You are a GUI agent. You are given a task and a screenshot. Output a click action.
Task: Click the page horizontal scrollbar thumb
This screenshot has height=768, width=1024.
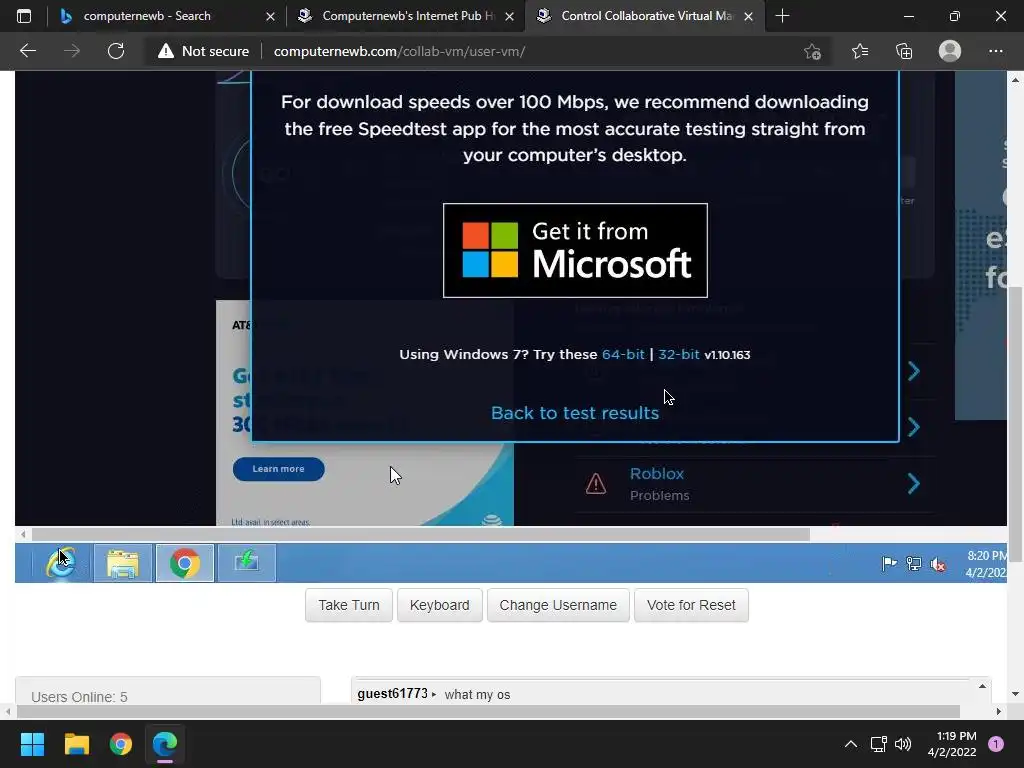(x=487, y=711)
